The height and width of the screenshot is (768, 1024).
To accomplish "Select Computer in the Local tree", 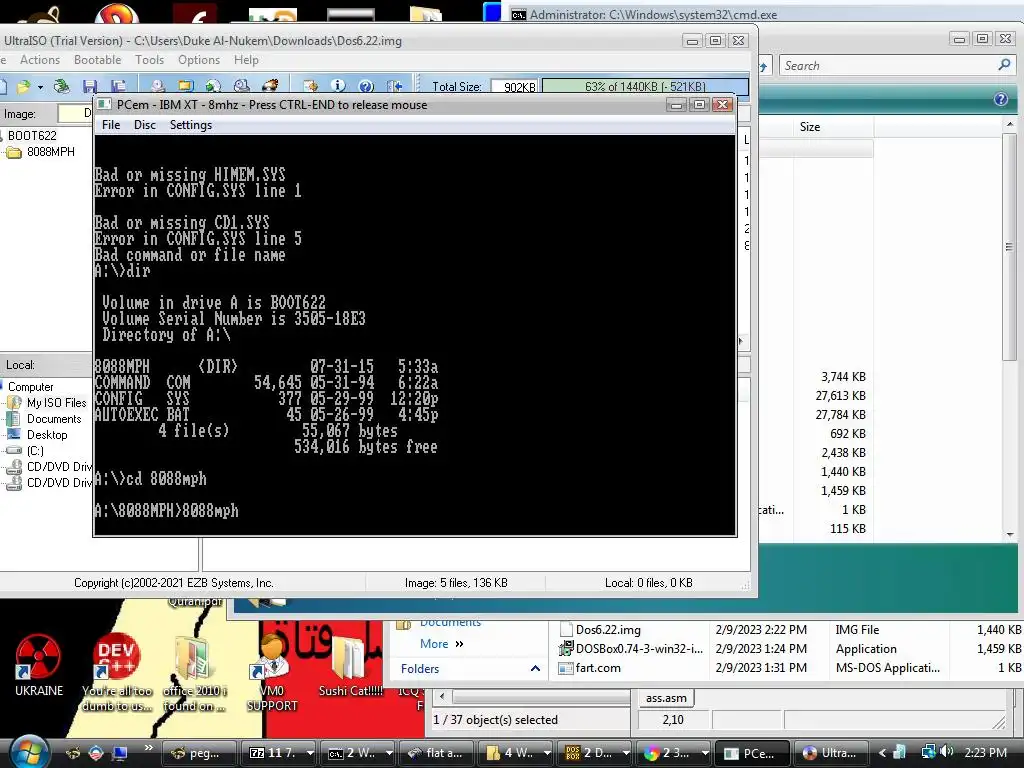I will pyautogui.click(x=31, y=387).
